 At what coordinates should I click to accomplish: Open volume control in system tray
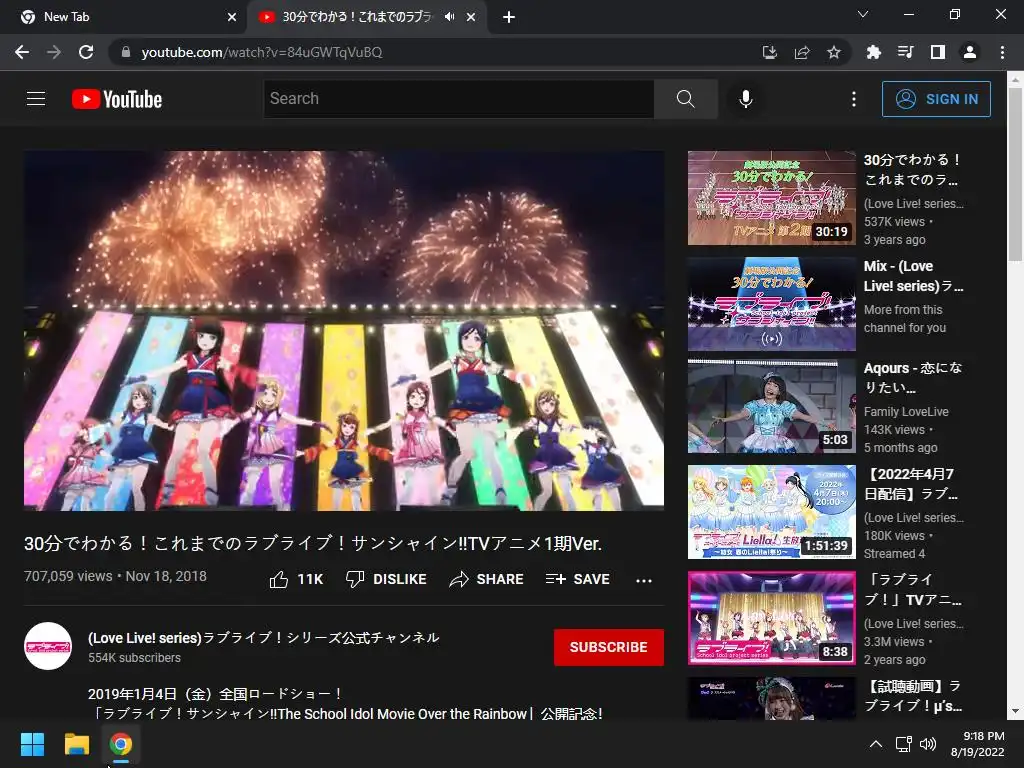(x=927, y=744)
